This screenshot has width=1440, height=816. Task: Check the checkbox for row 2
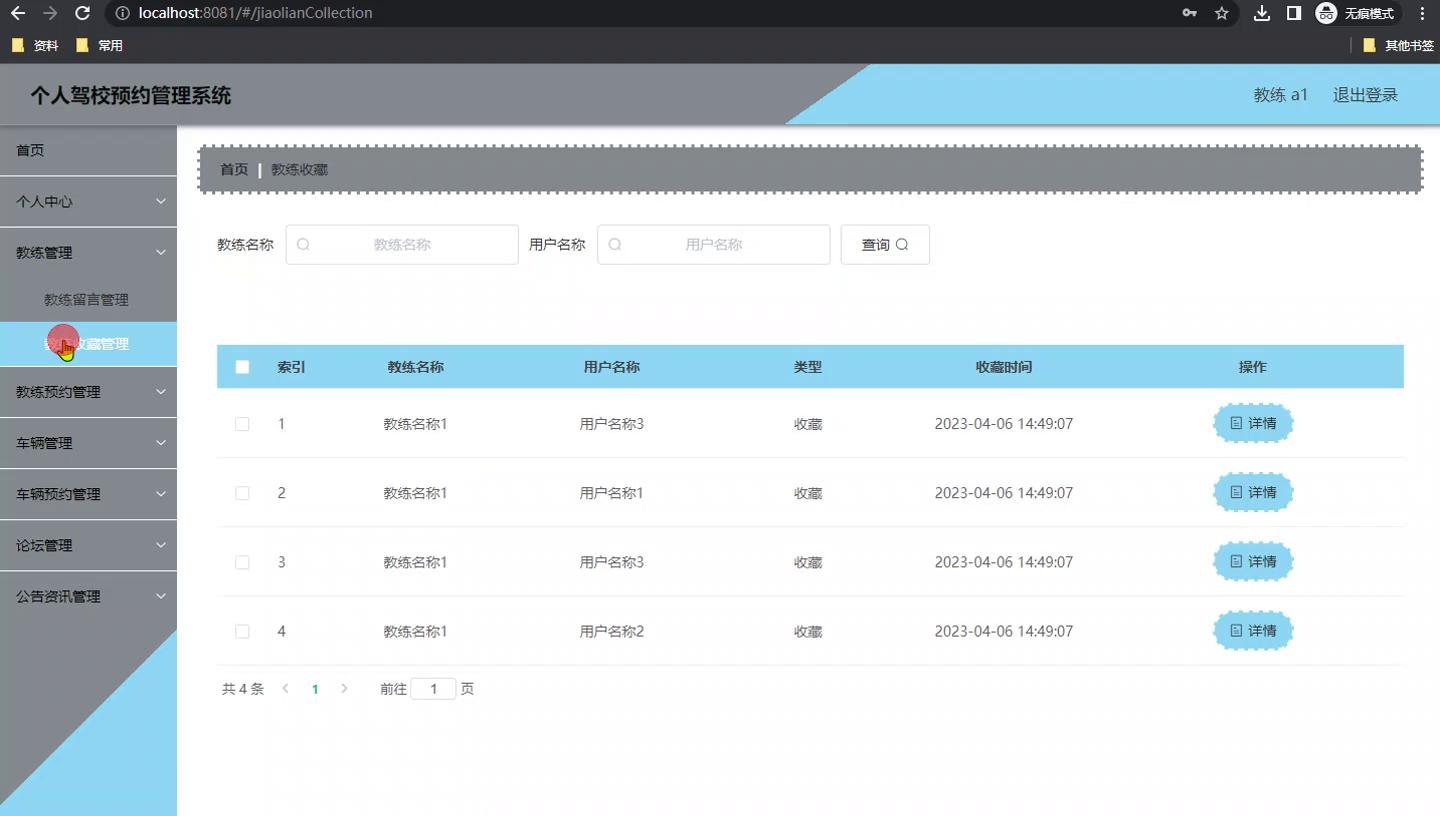242,493
